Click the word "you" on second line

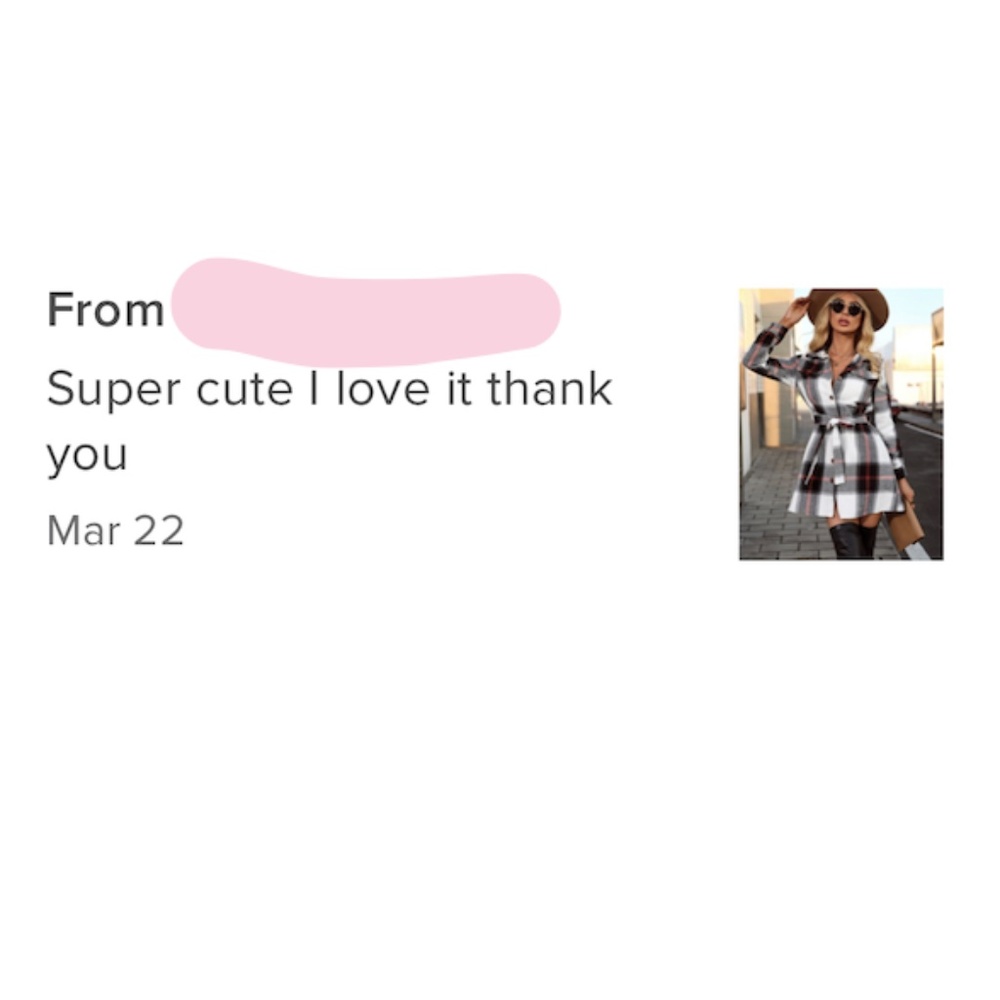click(x=87, y=457)
